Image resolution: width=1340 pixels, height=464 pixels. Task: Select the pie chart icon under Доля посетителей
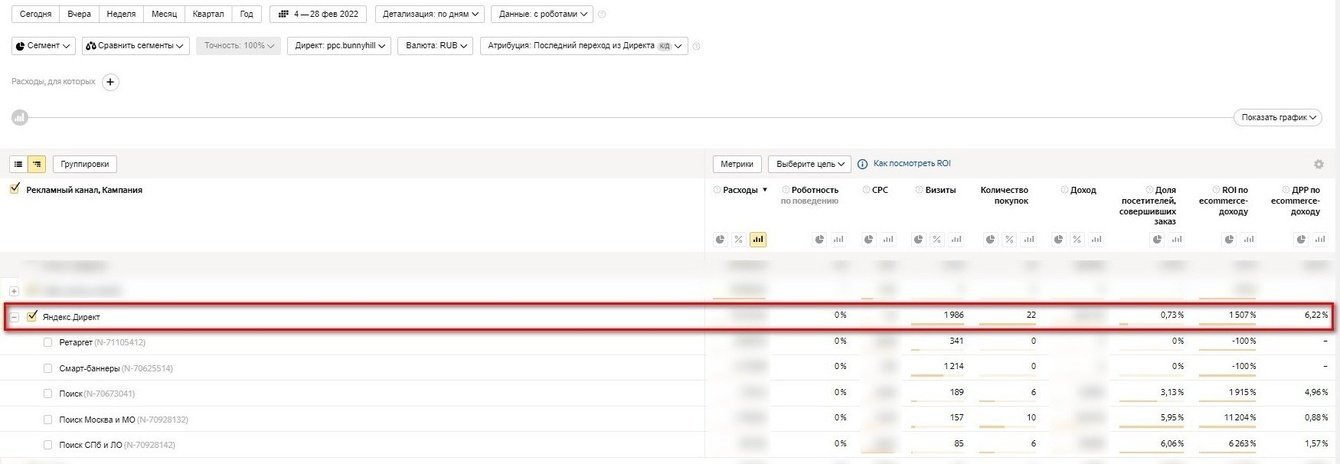1157,239
